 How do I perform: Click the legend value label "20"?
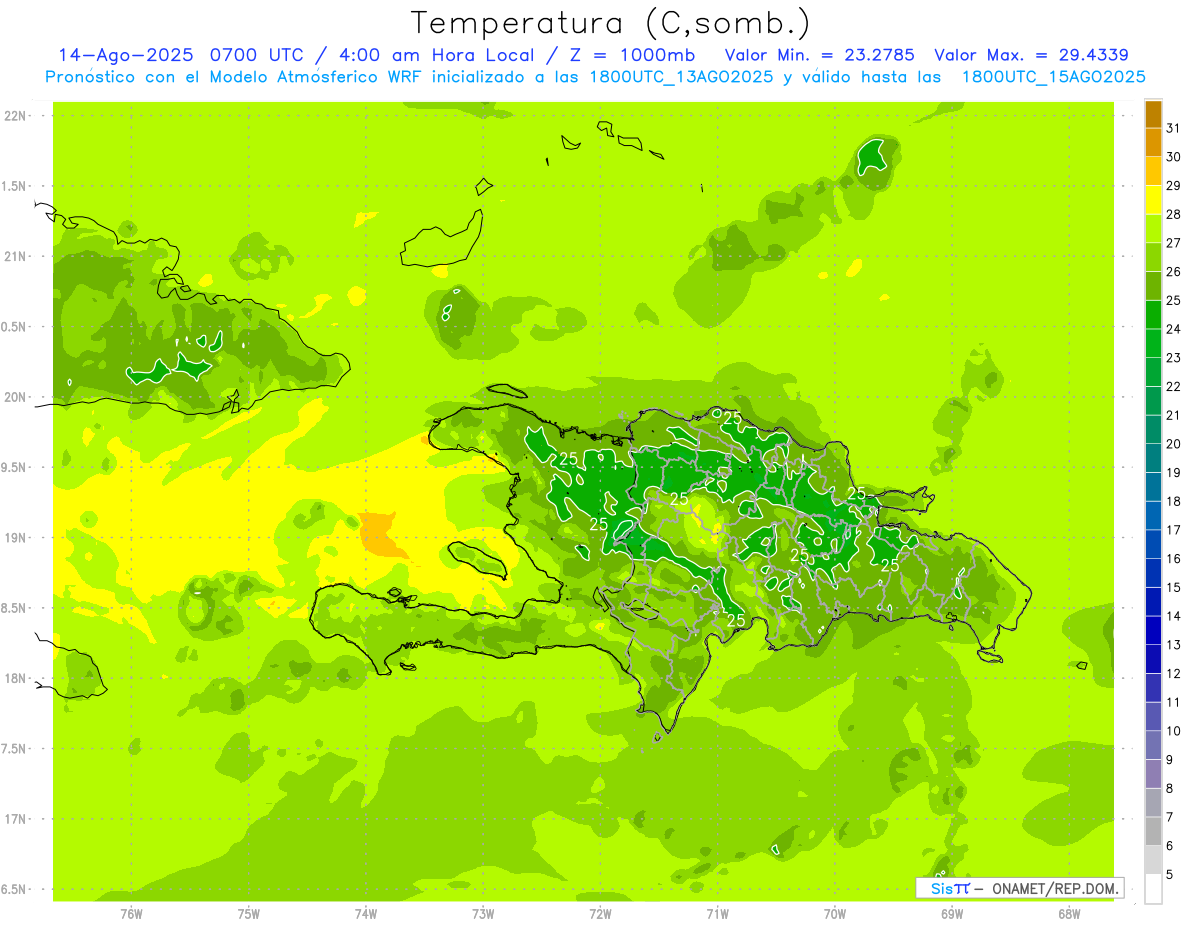tap(1174, 444)
